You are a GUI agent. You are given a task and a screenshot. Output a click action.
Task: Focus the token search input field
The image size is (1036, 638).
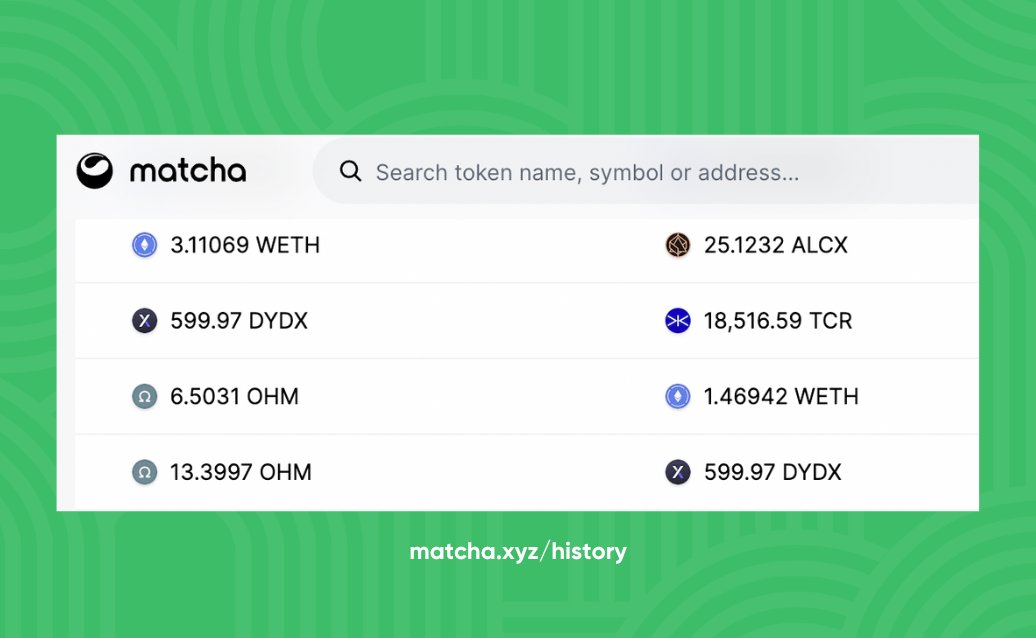coord(646,172)
